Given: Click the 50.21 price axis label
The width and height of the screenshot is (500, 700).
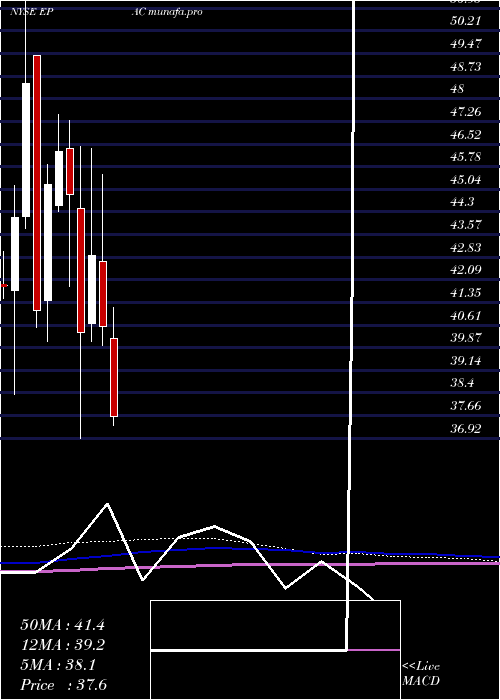Looking at the screenshot, I should [x=466, y=21].
